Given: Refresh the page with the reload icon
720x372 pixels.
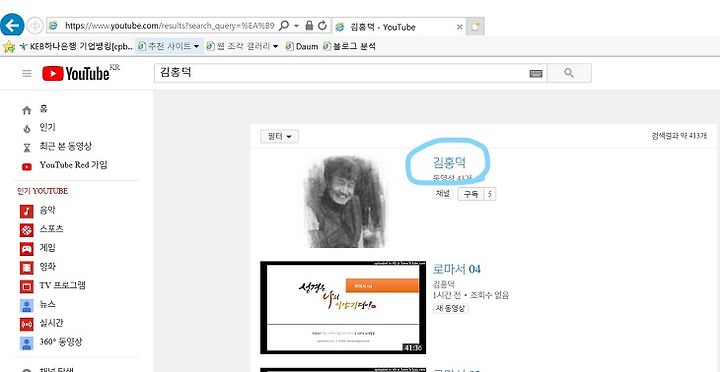Looking at the screenshot, I should coord(323,26).
